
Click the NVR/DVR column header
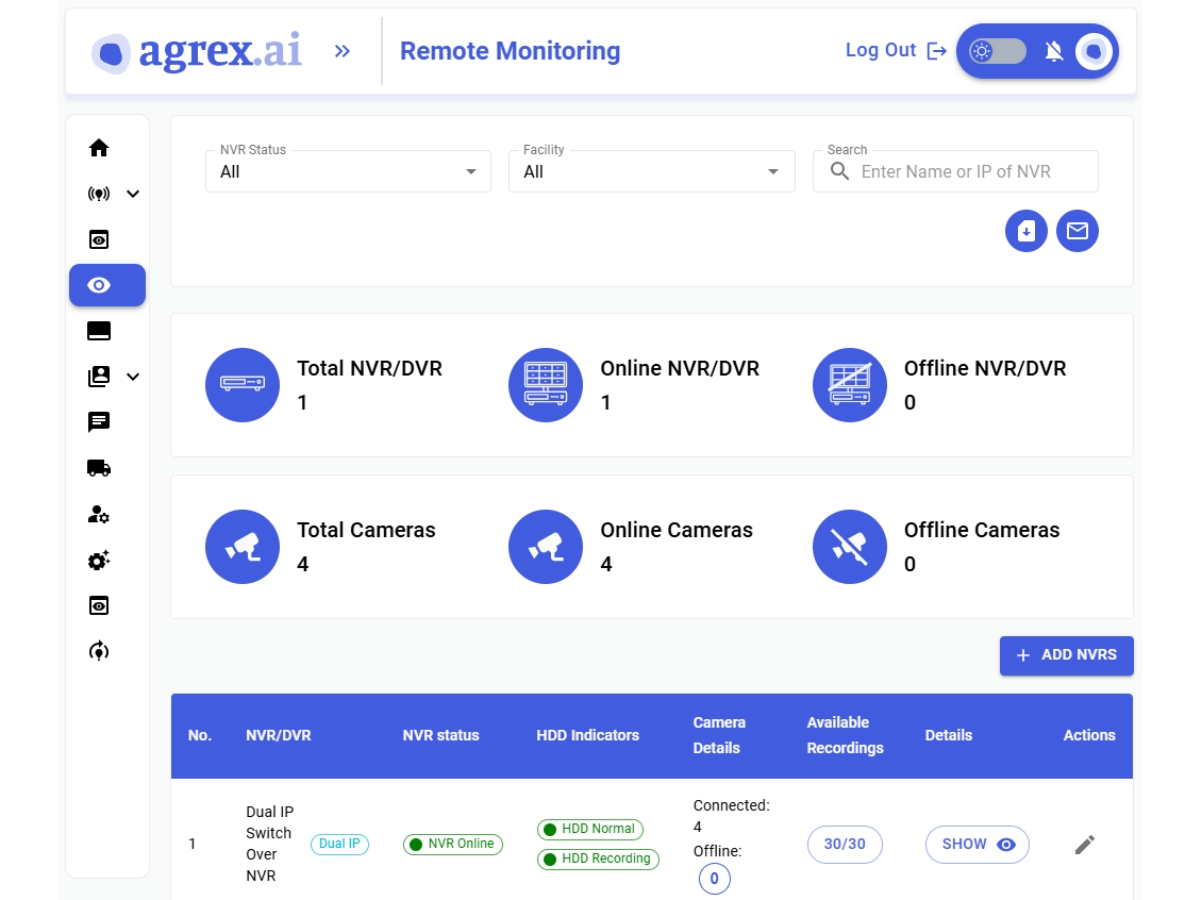[x=278, y=735]
